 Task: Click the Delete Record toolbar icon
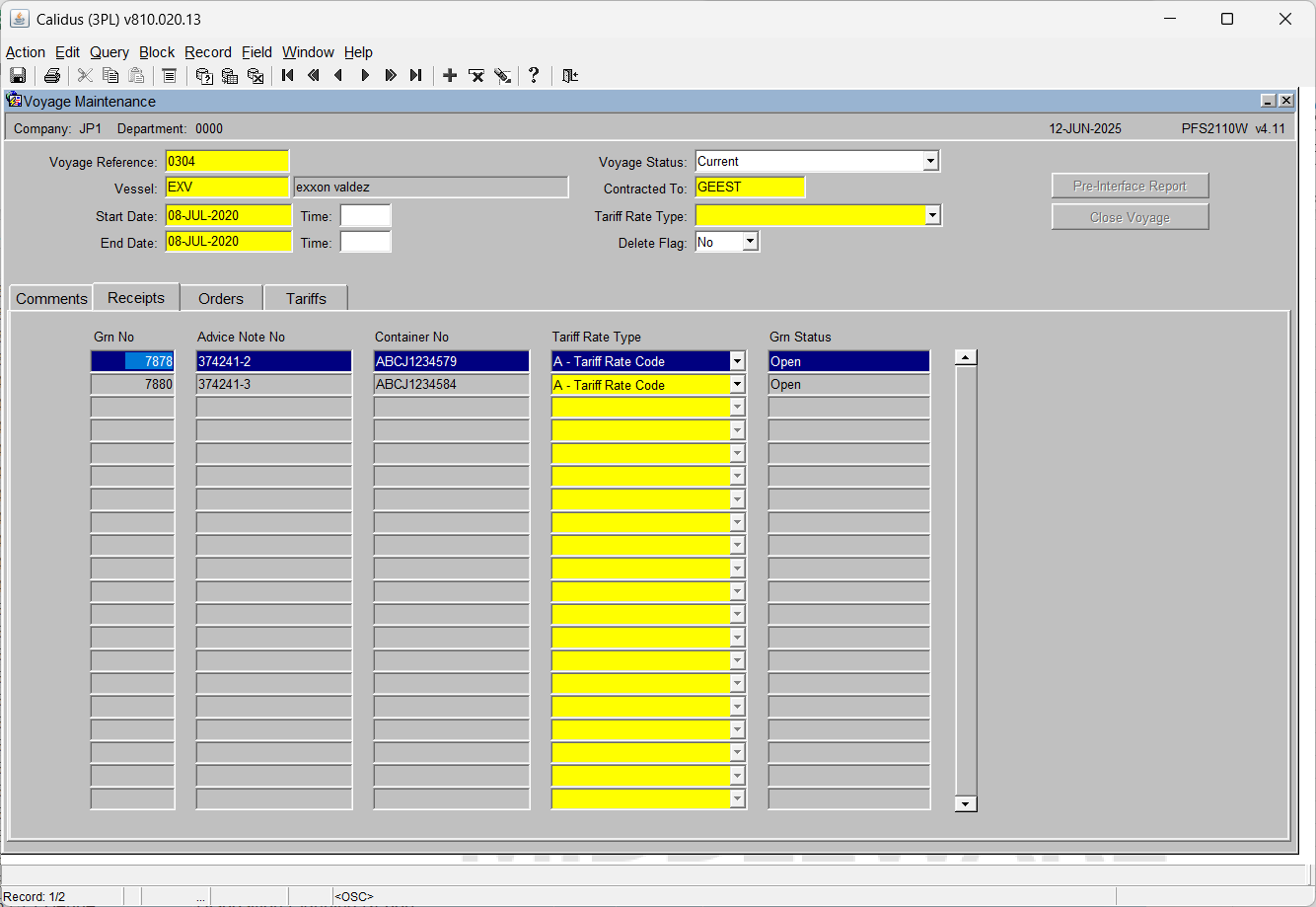point(476,76)
